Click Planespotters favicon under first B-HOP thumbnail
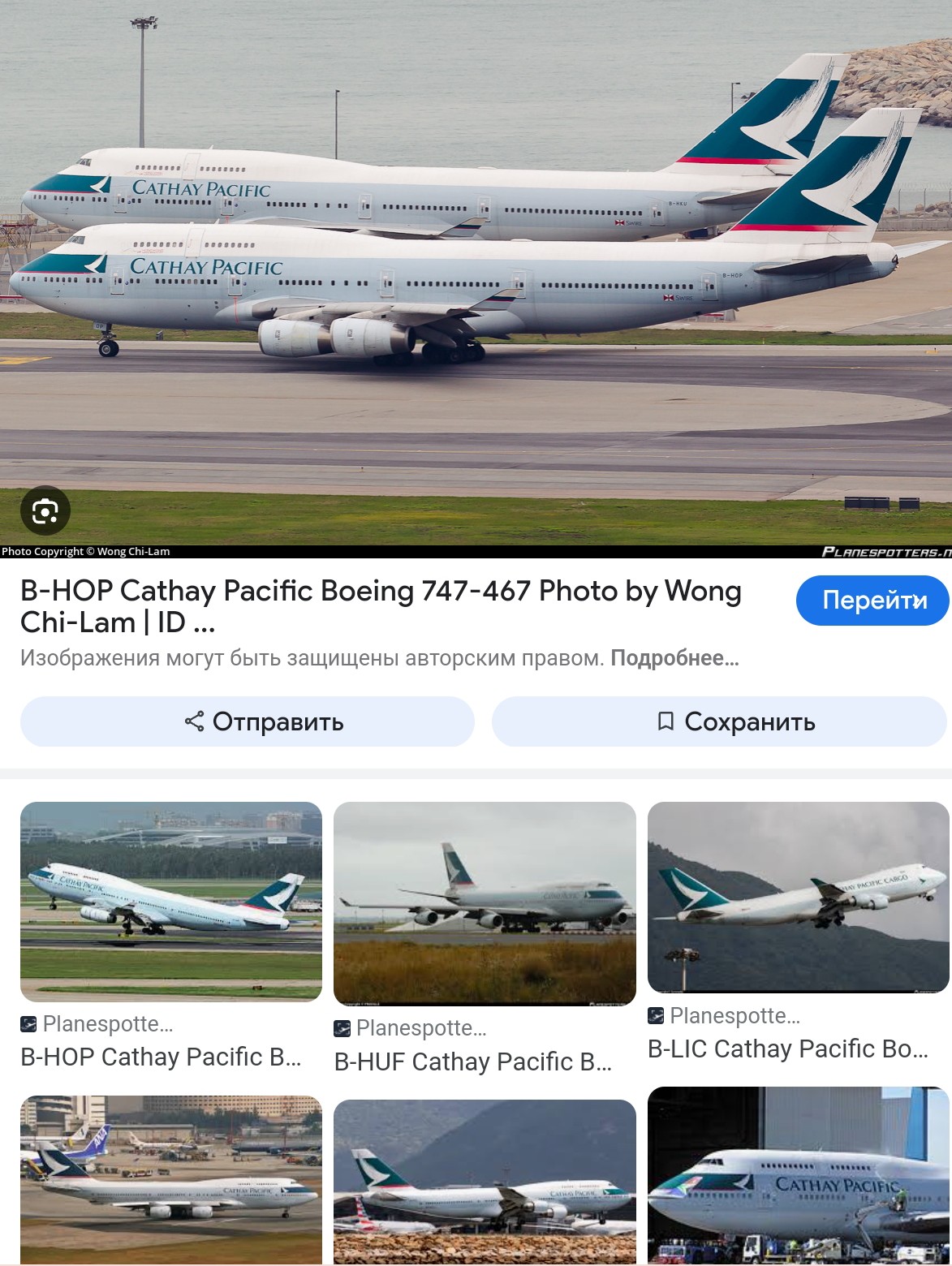Image resolution: width=952 pixels, height=1266 pixels. coord(28,1024)
